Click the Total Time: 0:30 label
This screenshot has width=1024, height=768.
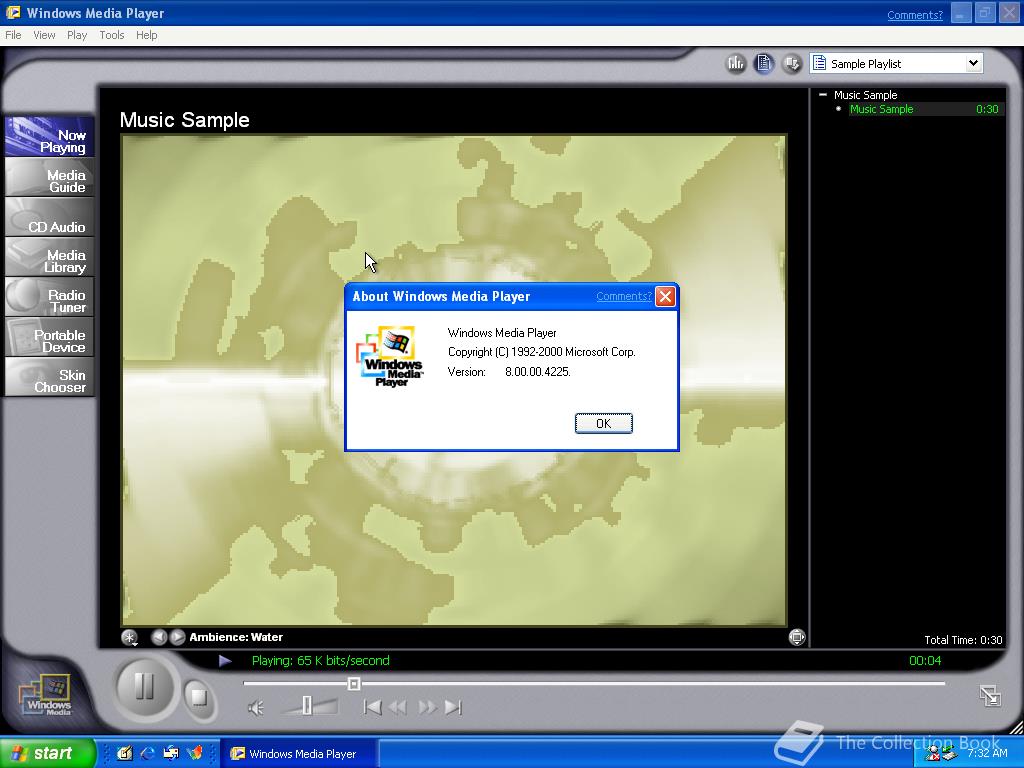[x=963, y=640]
